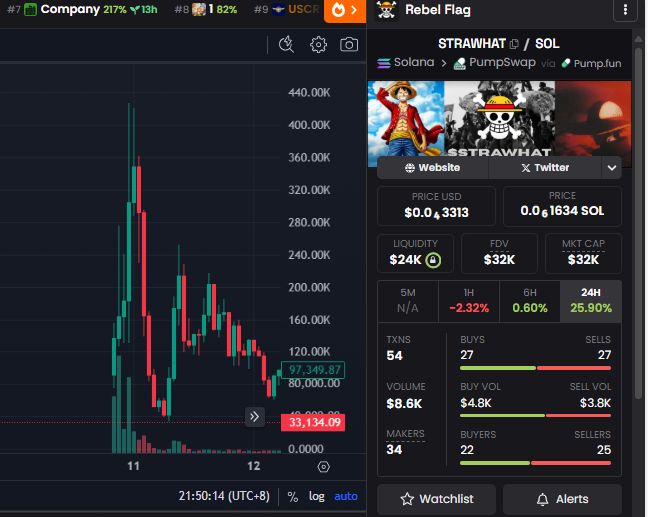Click the VOLUME $8.6K value
648x517 pixels.
point(404,404)
